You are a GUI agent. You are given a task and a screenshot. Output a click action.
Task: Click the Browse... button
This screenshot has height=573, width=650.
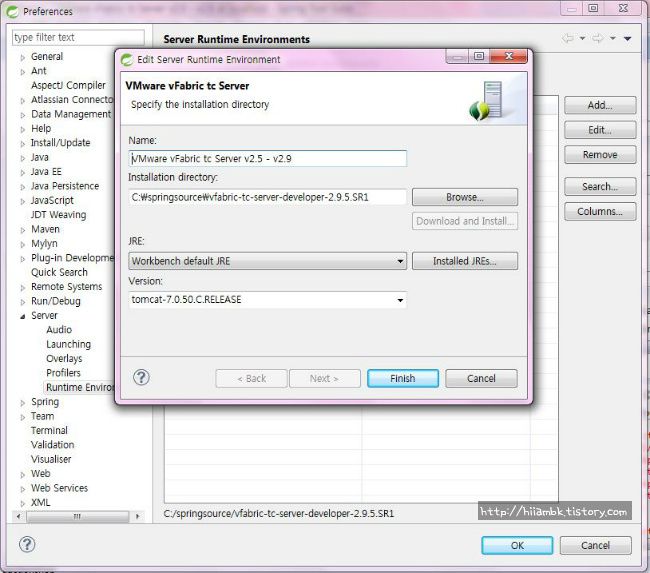pyautogui.click(x=465, y=197)
